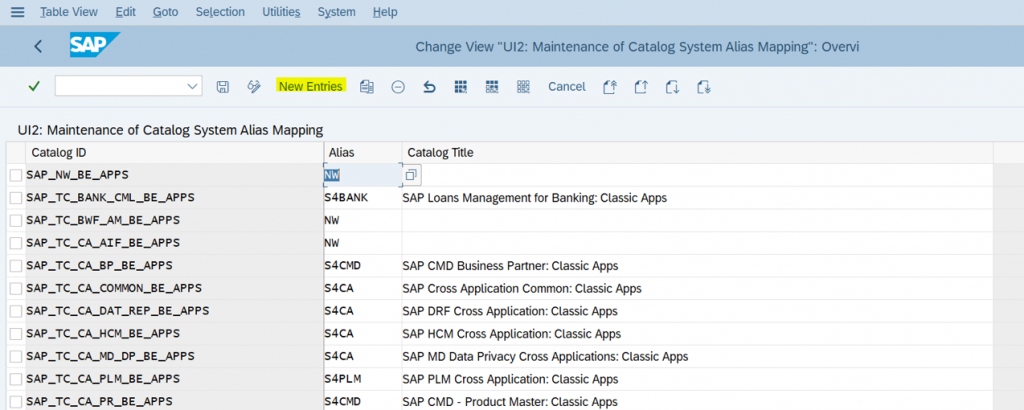Screen dimensions: 1024x410
Task: Click the Catalog ID column header
Action: [174, 153]
